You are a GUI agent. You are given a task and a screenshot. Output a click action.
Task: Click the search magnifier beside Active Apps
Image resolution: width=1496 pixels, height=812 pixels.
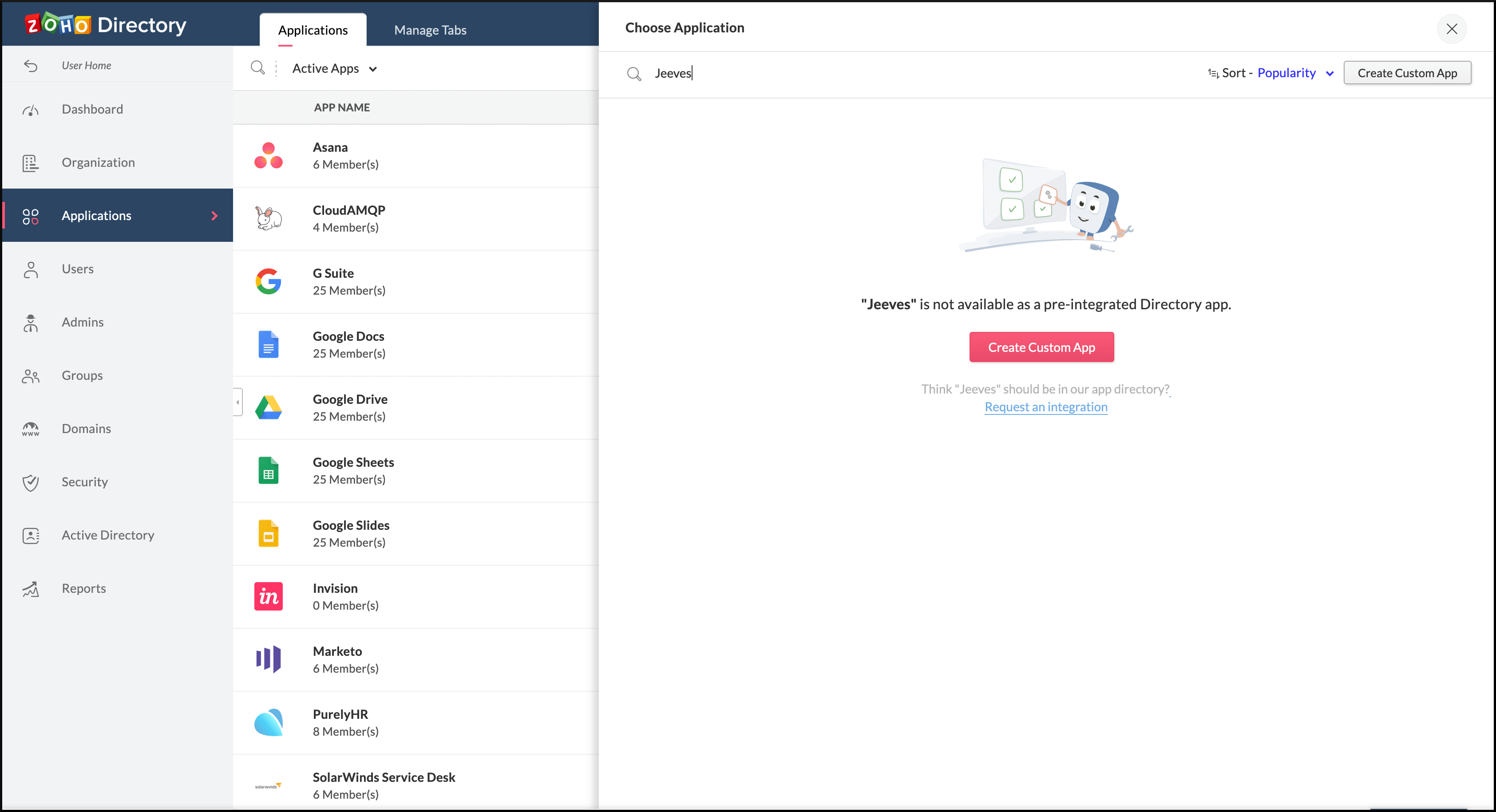(257, 68)
